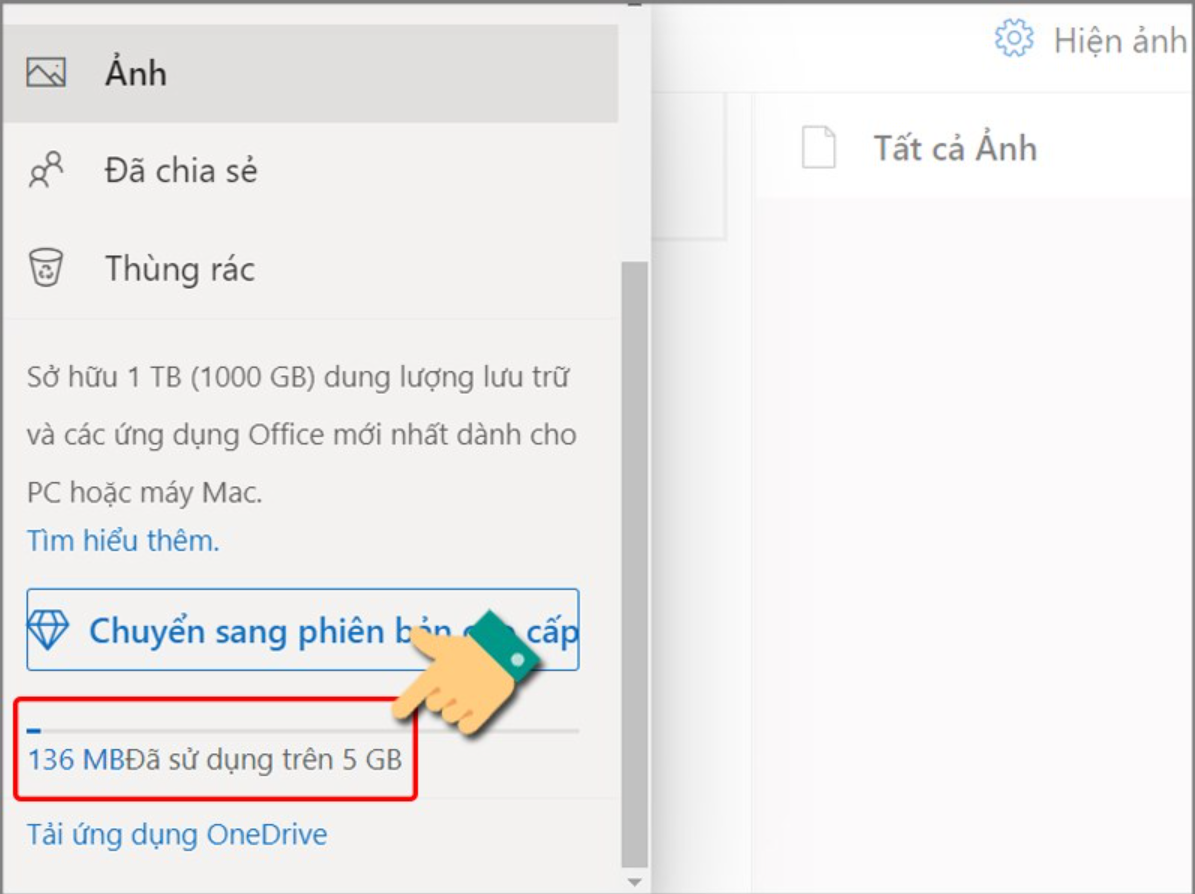The width and height of the screenshot is (1195, 894).
Task: Click 'Đã sử dụng trên 5 GB' text
Action: point(264,759)
